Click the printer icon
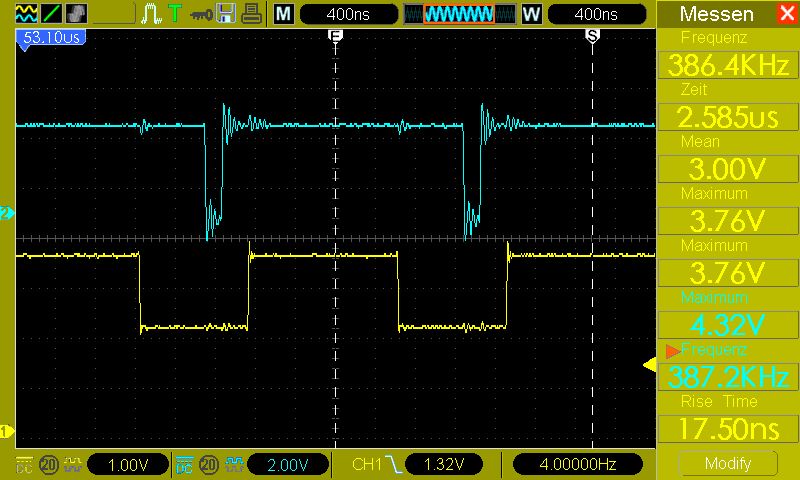The height and width of the screenshot is (480, 800). coord(252,14)
